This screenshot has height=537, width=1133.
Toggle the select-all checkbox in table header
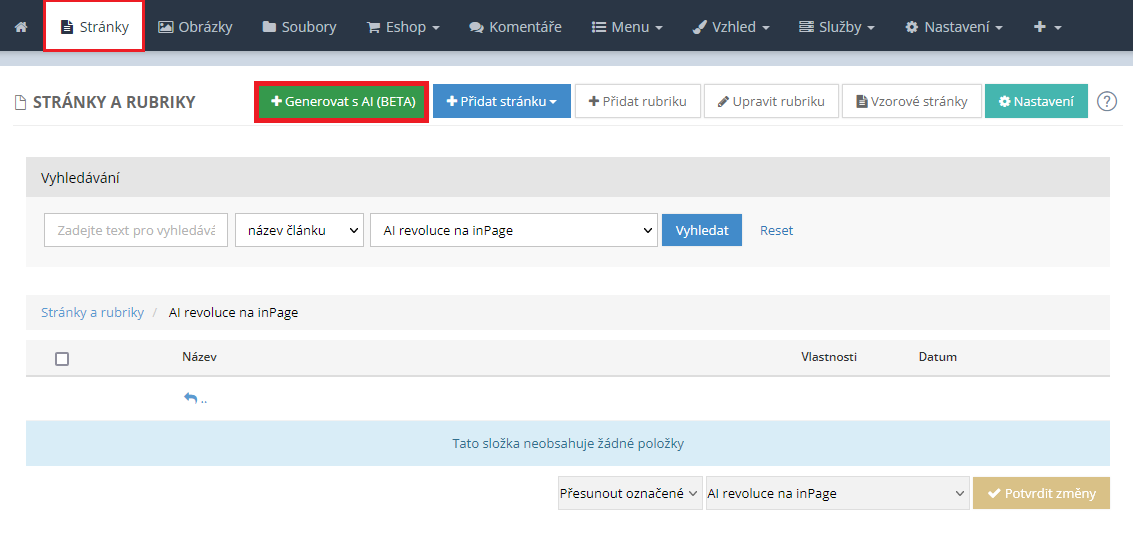pyautogui.click(x=62, y=358)
